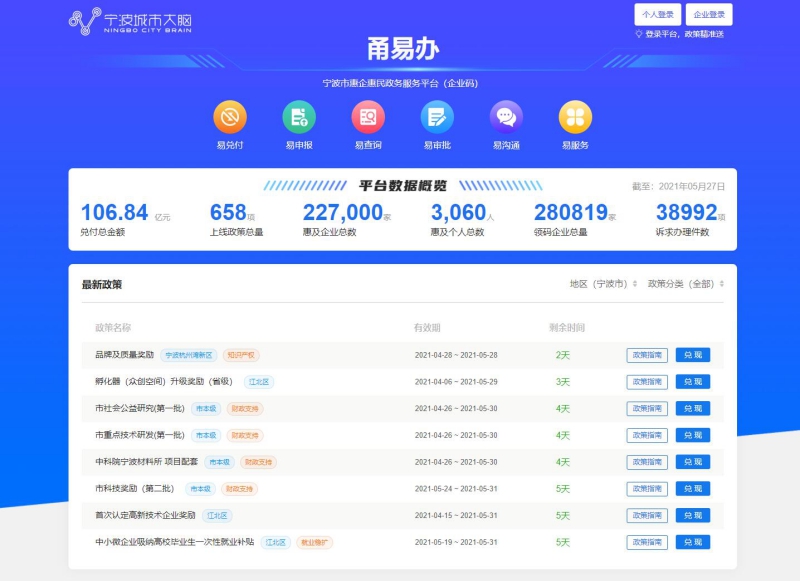Open 政策指南 for 品牌及质量奖励
Image resolution: width=800 pixels, height=581 pixels.
pyautogui.click(x=647, y=355)
